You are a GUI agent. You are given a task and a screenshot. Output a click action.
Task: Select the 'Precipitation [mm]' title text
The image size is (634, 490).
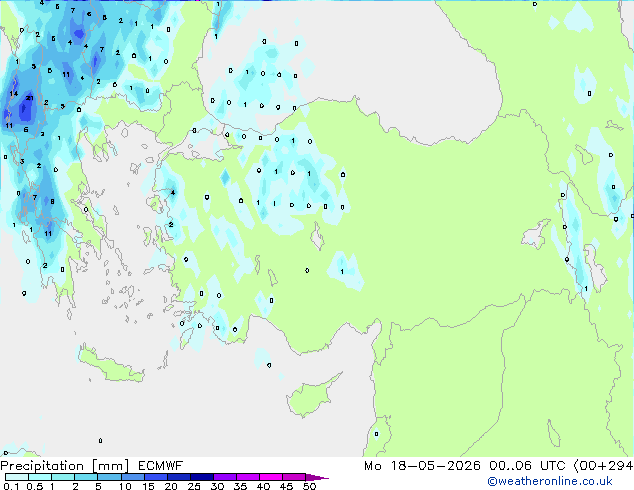click(x=65, y=466)
